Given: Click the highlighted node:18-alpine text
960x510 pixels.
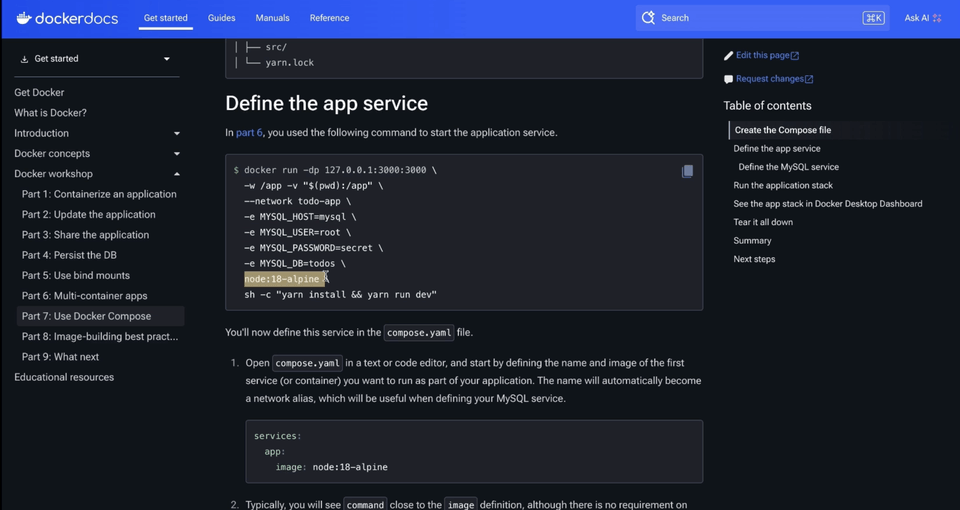Looking at the screenshot, I should tap(284, 279).
